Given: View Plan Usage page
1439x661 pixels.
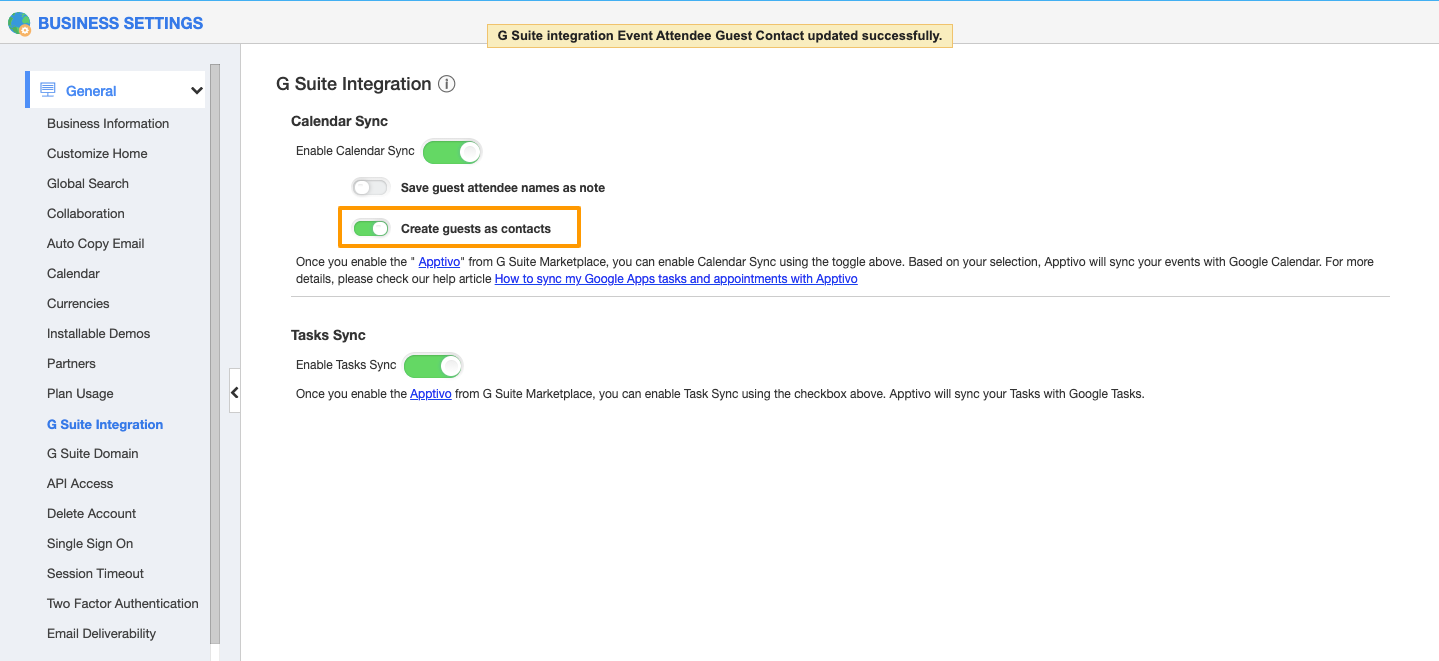Looking at the screenshot, I should (80, 393).
